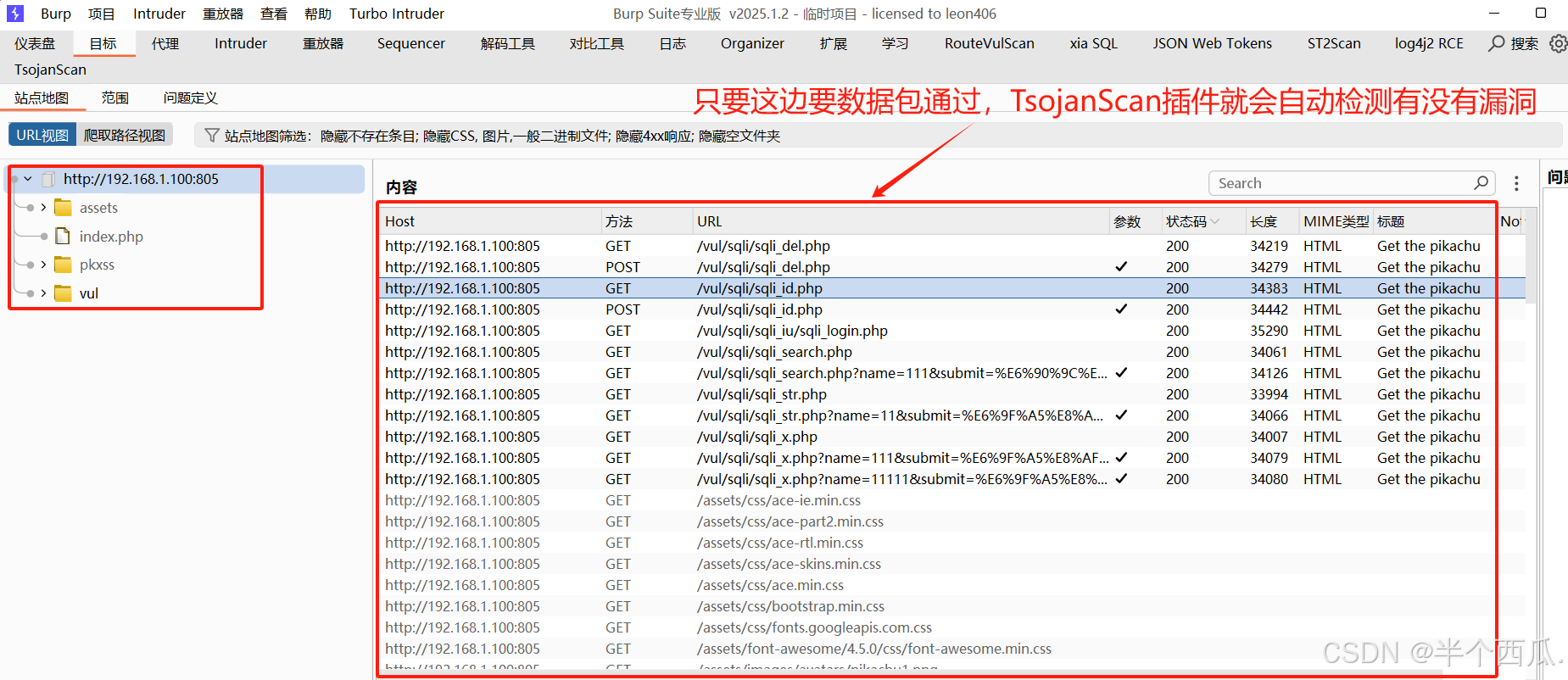This screenshot has width=1568, height=680.
Task: Click the vul folder icon
Action: (x=63, y=293)
